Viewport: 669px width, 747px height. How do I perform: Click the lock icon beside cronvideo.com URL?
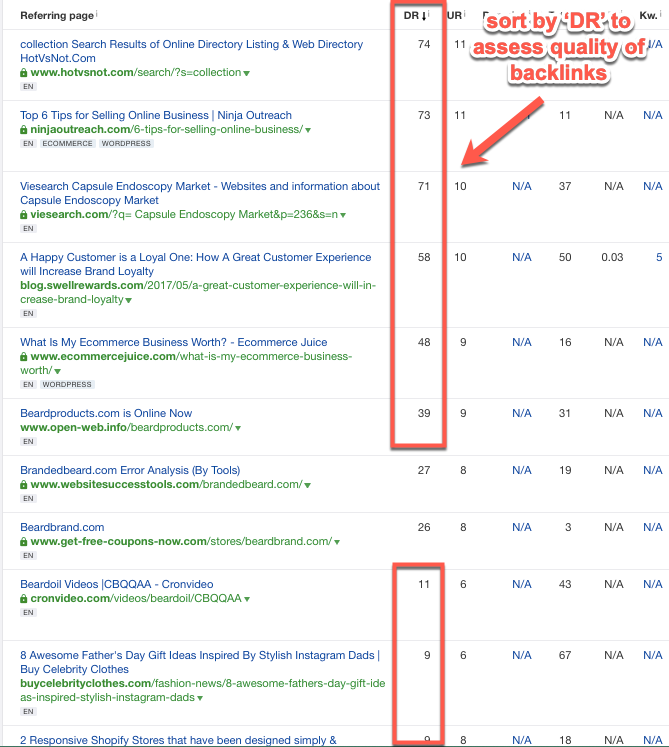tap(24, 599)
